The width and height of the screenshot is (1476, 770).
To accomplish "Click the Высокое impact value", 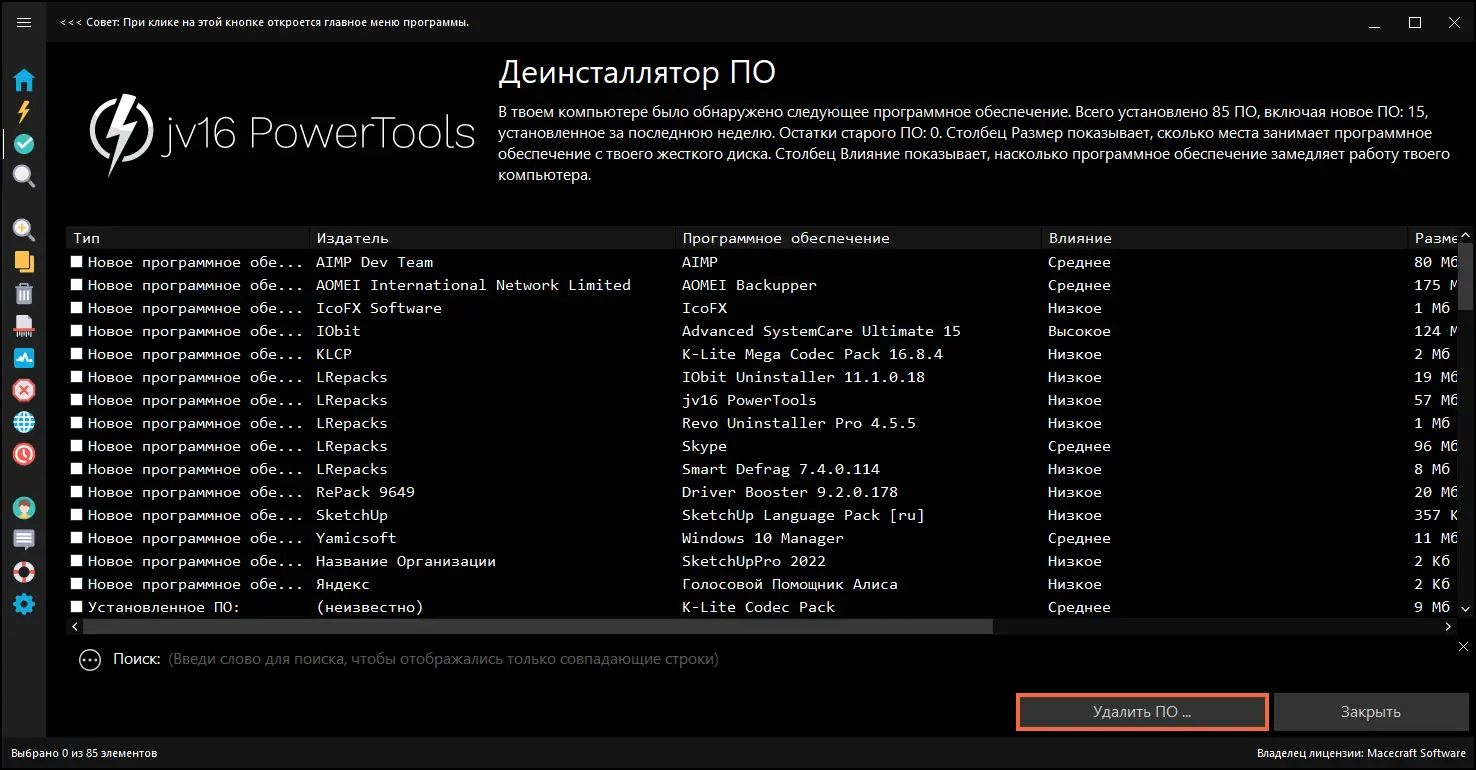I will (1079, 331).
